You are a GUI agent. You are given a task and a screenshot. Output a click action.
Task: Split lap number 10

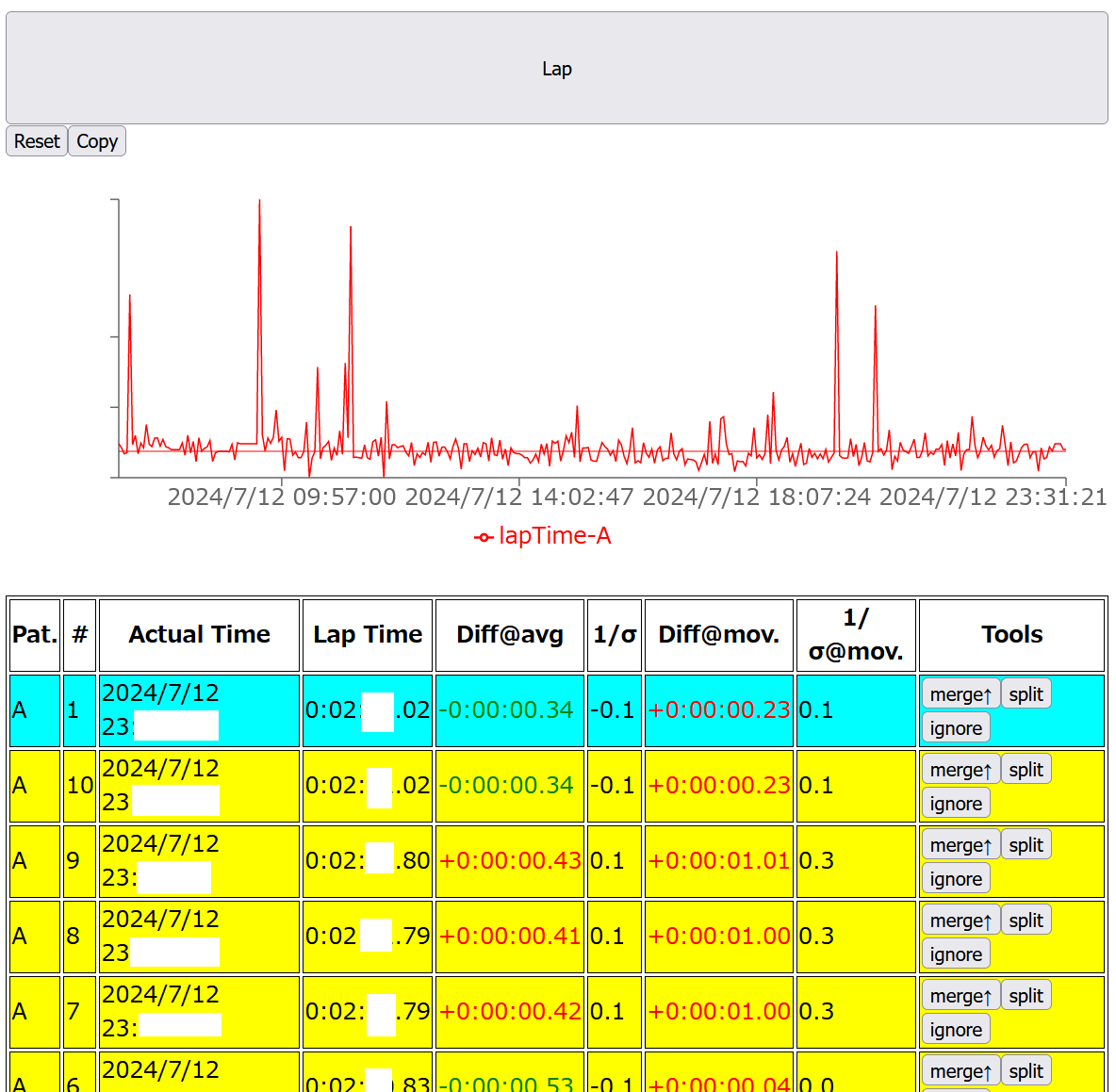[1026, 770]
